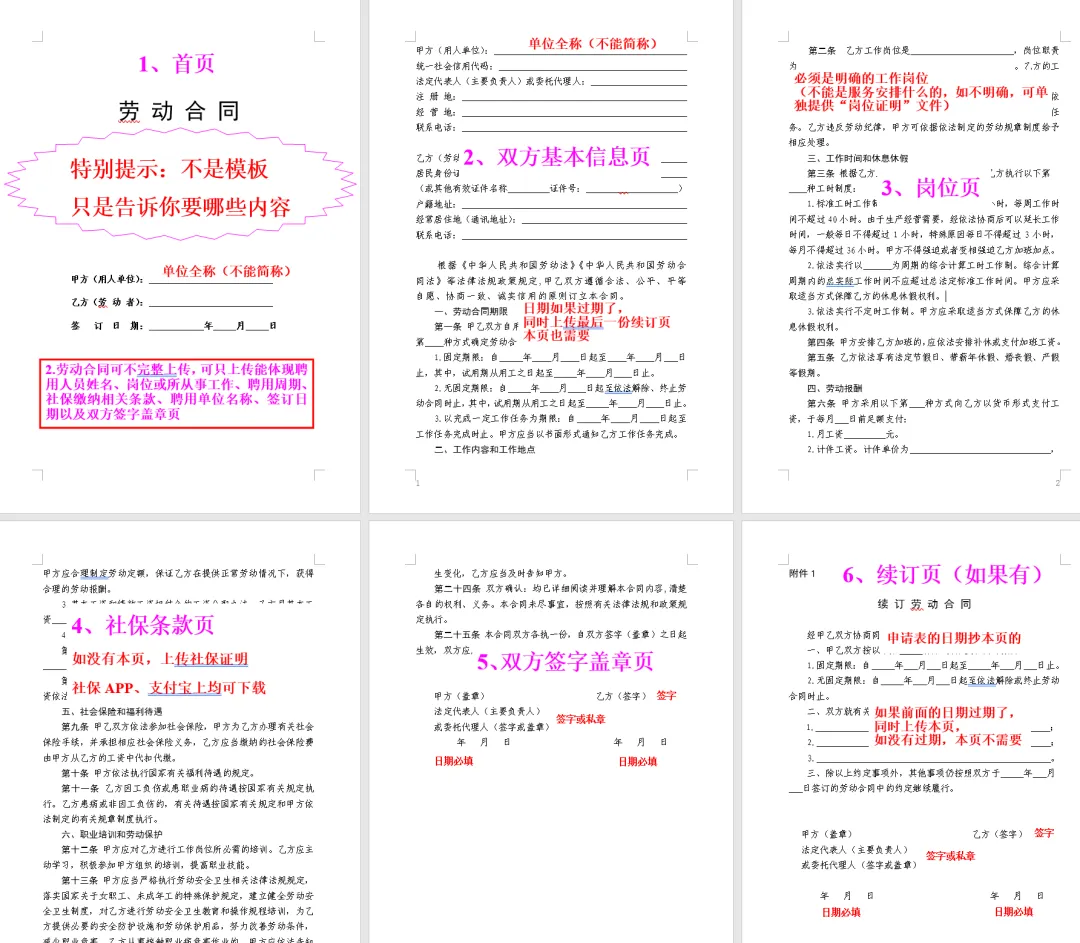The width and height of the screenshot is (1080, 943).
Task: Click the "4、社保条款页" heading
Action: [143, 625]
